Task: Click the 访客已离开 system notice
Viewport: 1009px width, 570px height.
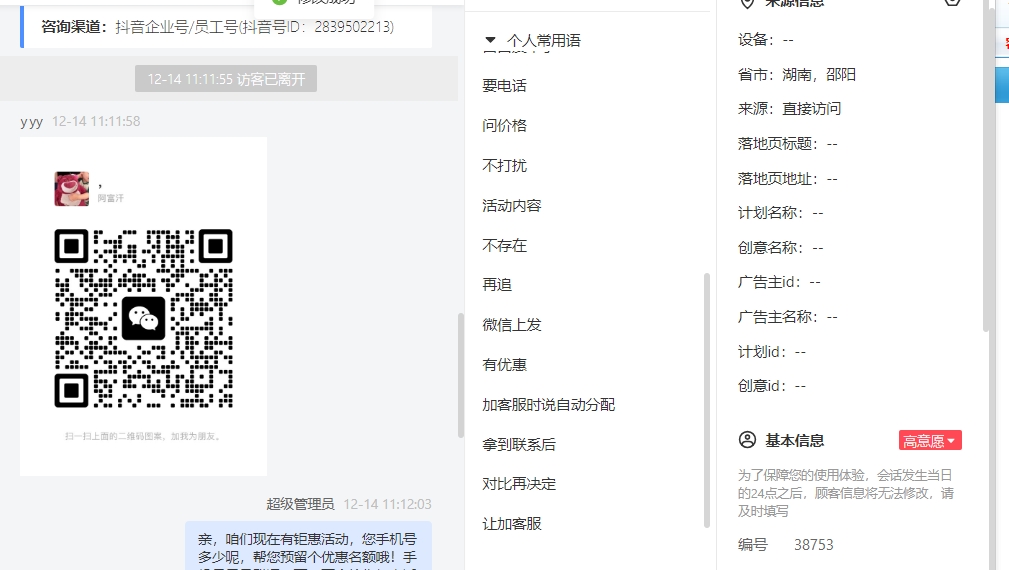Action: (226, 78)
